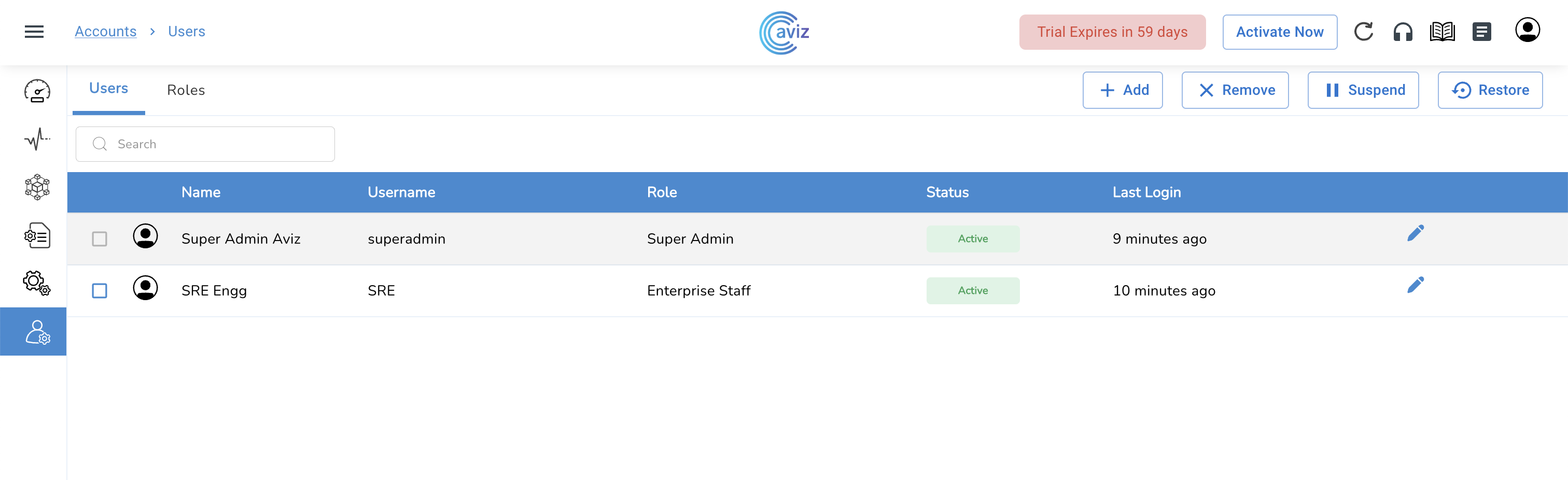Edit SRE Engg user with pencil icon
Screen dimensions: 1568x480
click(x=1415, y=285)
